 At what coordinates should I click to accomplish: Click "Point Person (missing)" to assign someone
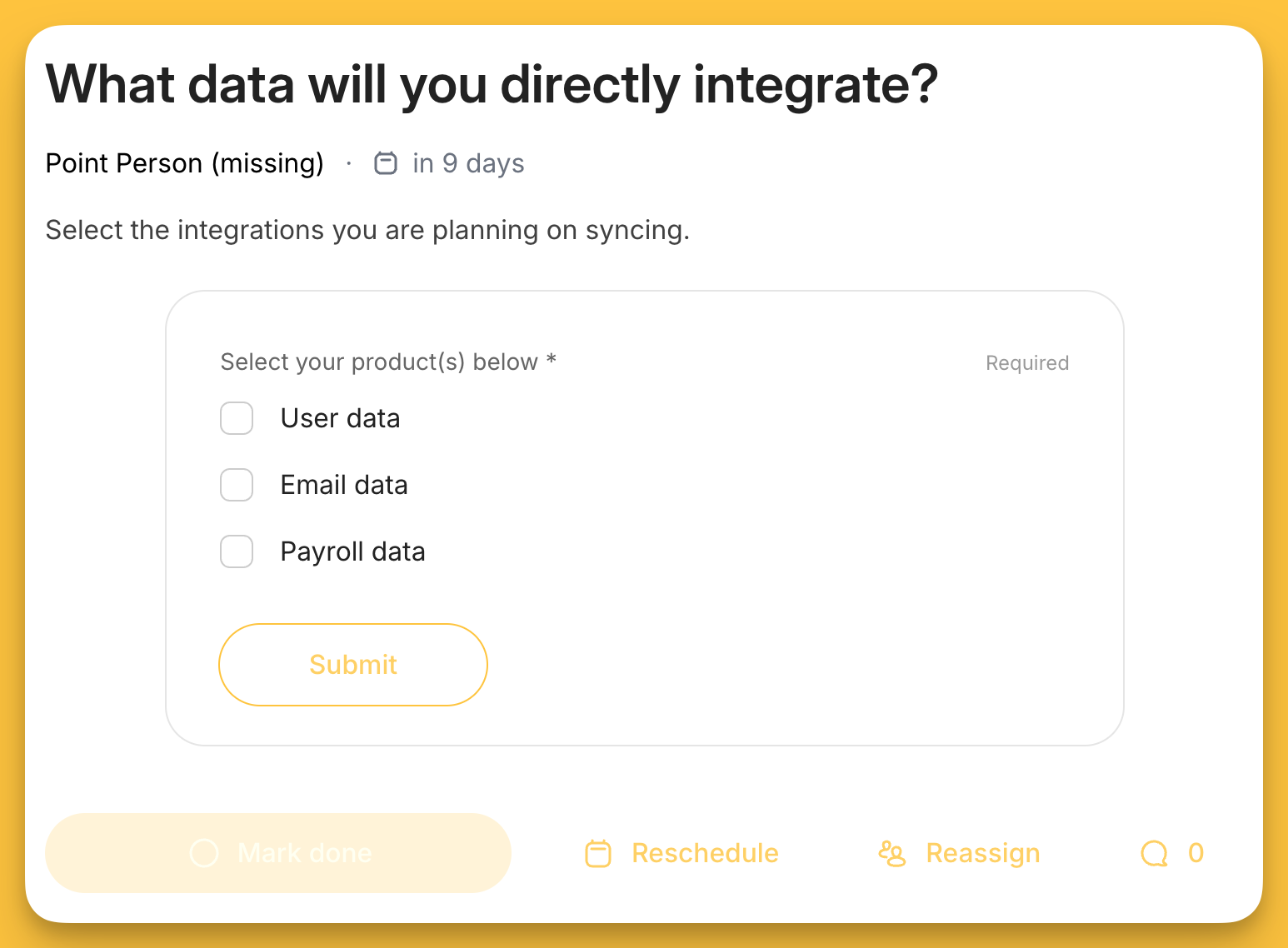[184, 163]
